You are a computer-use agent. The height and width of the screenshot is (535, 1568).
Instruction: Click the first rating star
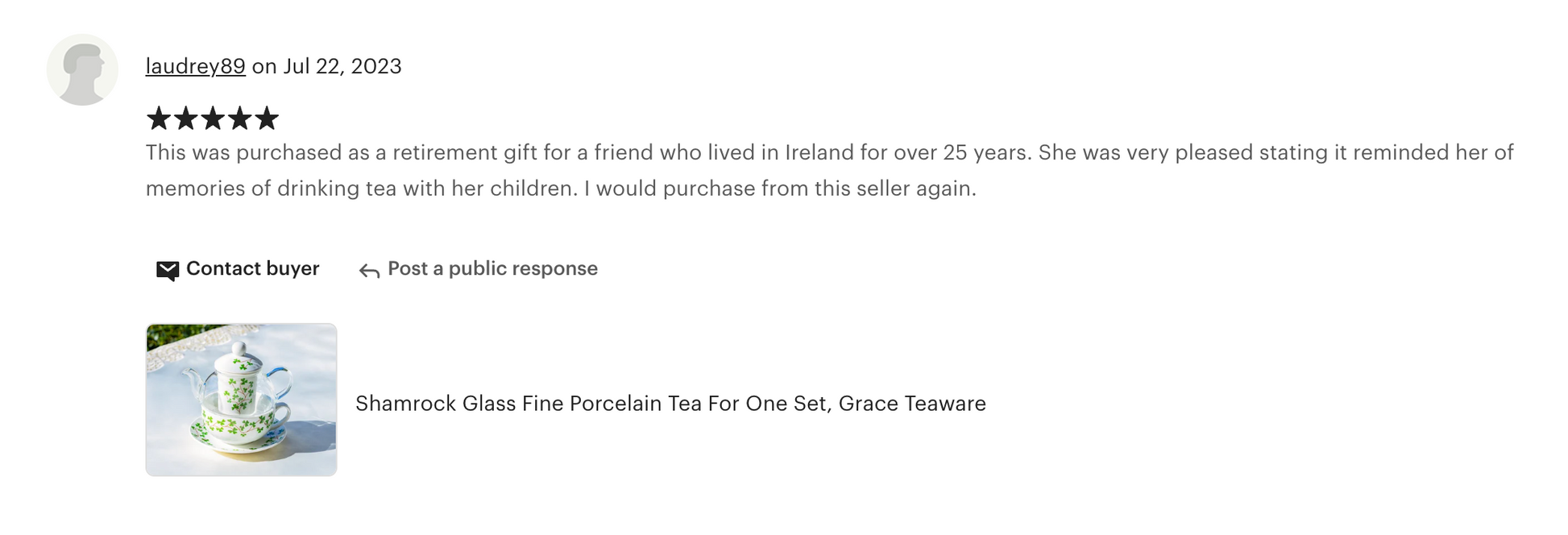click(159, 119)
